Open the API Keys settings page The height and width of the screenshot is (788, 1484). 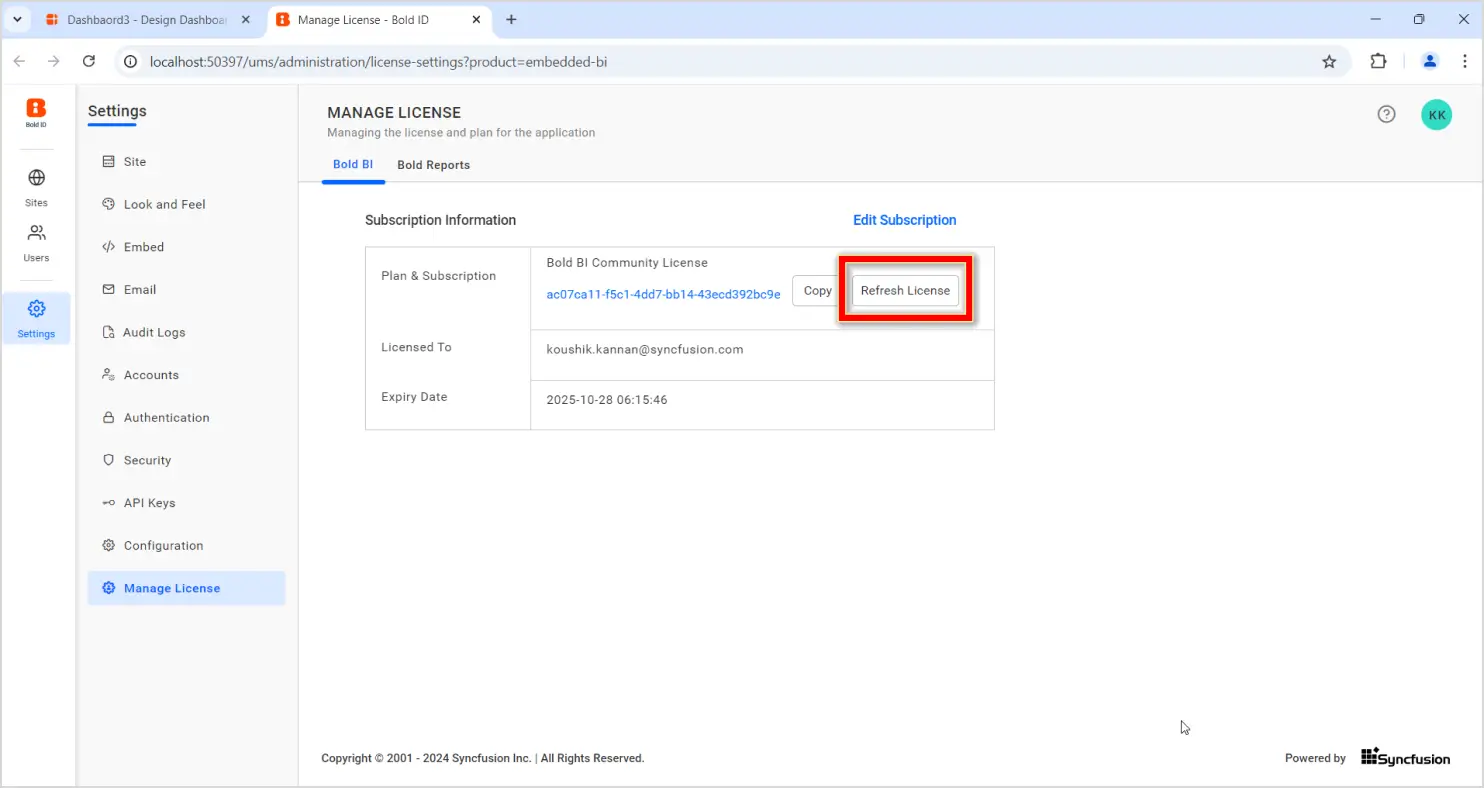tap(149, 503)
